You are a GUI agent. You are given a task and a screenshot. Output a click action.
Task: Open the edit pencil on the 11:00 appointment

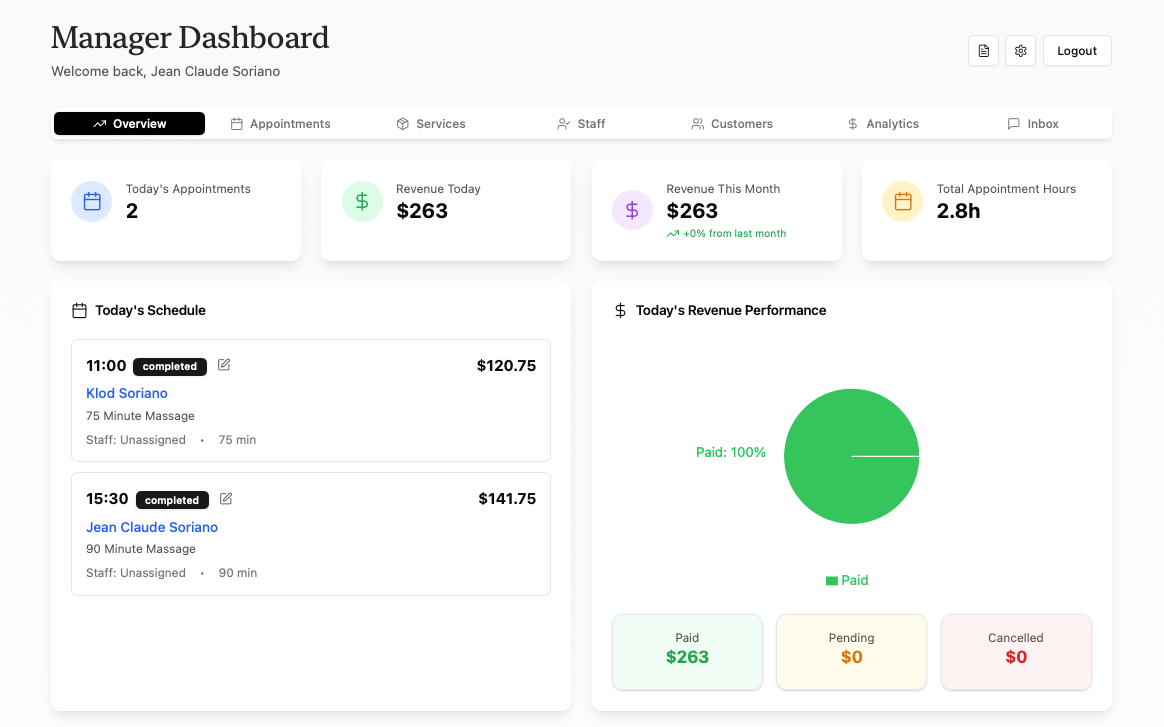(x=223, y=365)
